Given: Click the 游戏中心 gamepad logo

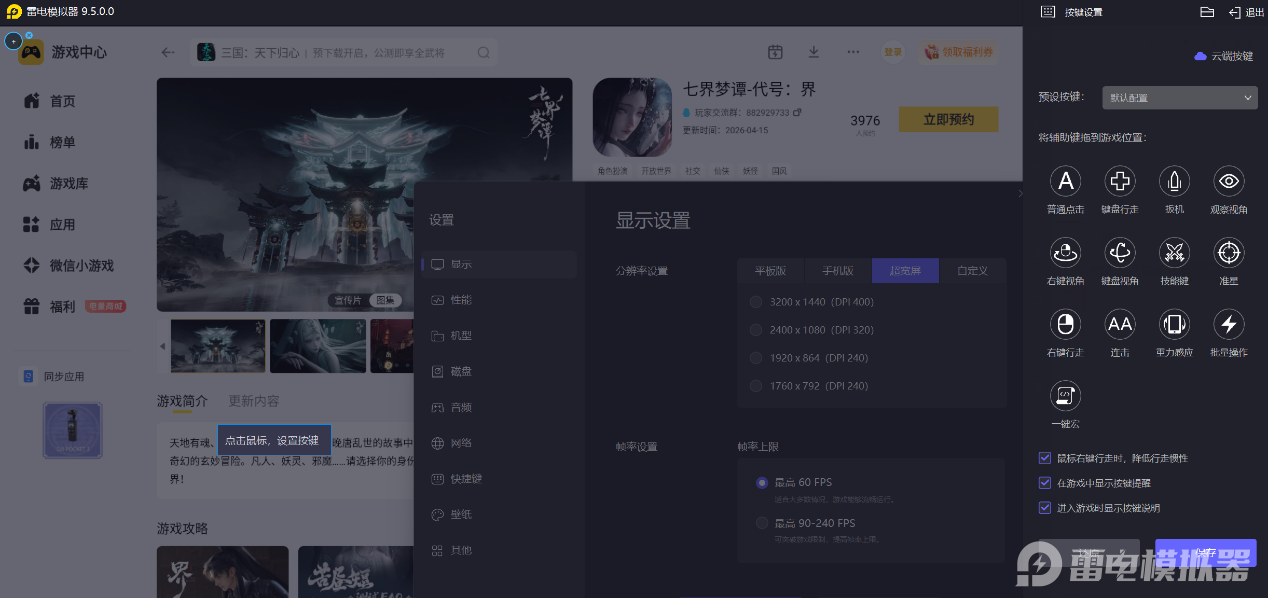Looking at the screenshot, I should [30, 52].
